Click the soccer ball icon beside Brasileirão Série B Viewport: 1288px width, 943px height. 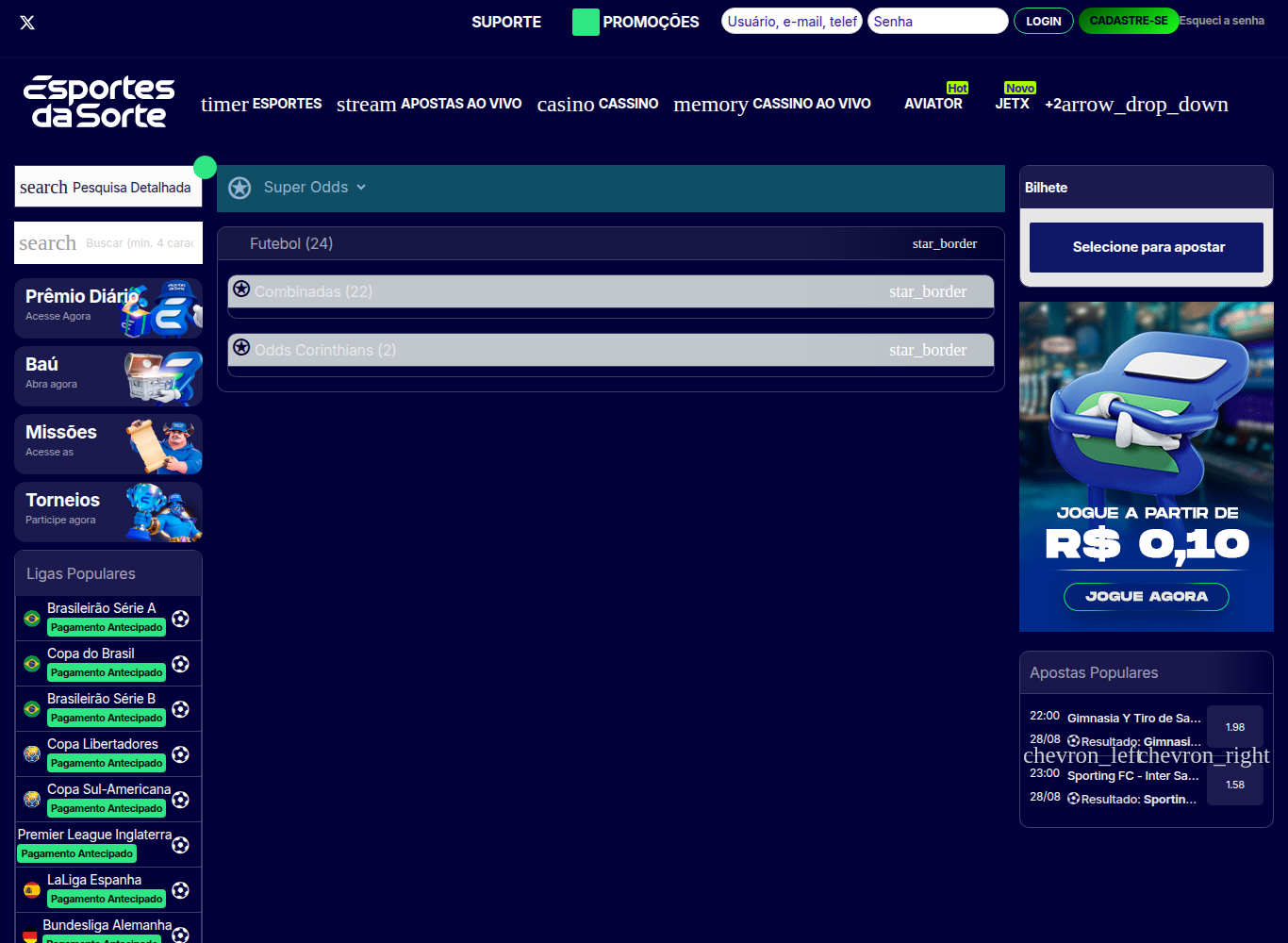(x=181, y=709)
